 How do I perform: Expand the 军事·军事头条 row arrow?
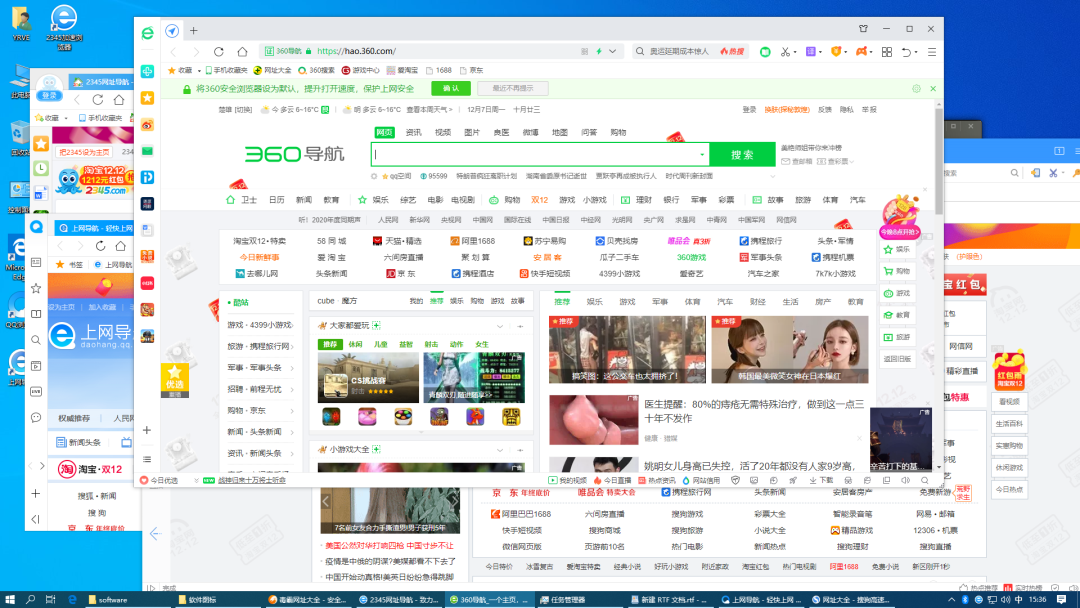(293, 368)
